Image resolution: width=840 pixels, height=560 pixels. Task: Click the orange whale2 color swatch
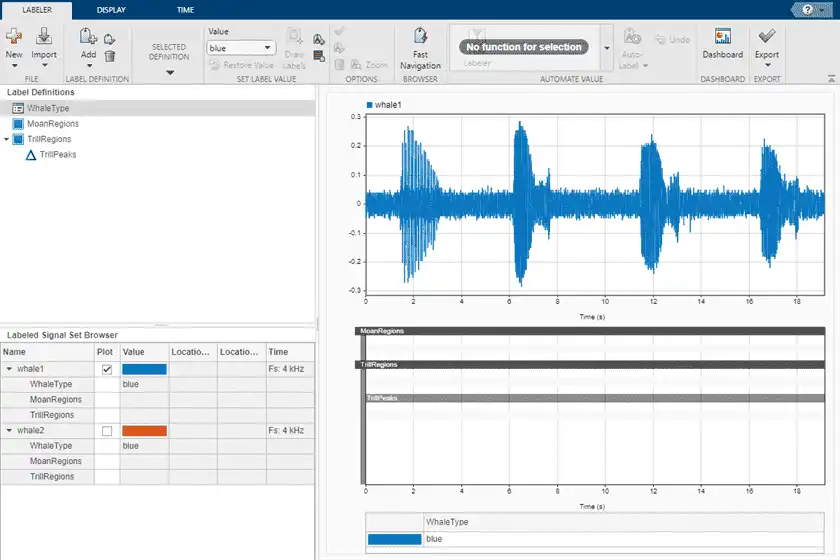click(144, 431)
